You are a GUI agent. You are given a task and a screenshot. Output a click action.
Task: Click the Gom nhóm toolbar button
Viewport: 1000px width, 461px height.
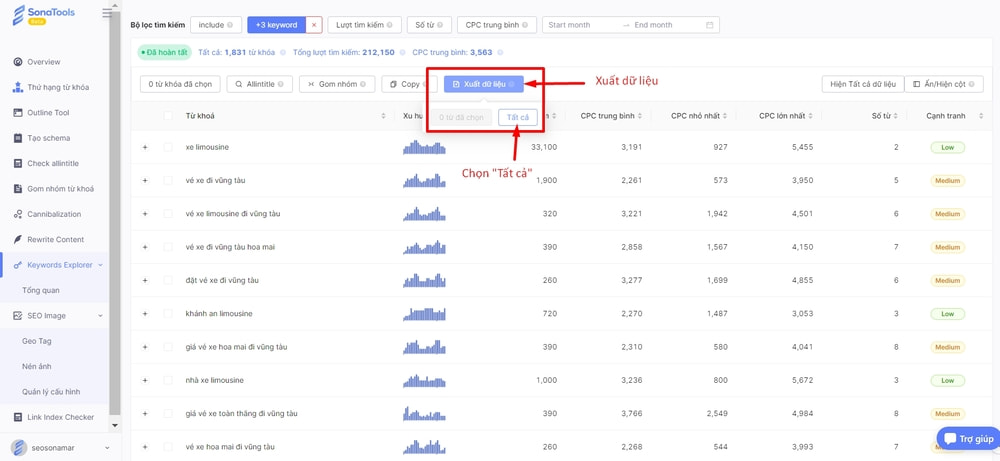coord(337,84)
